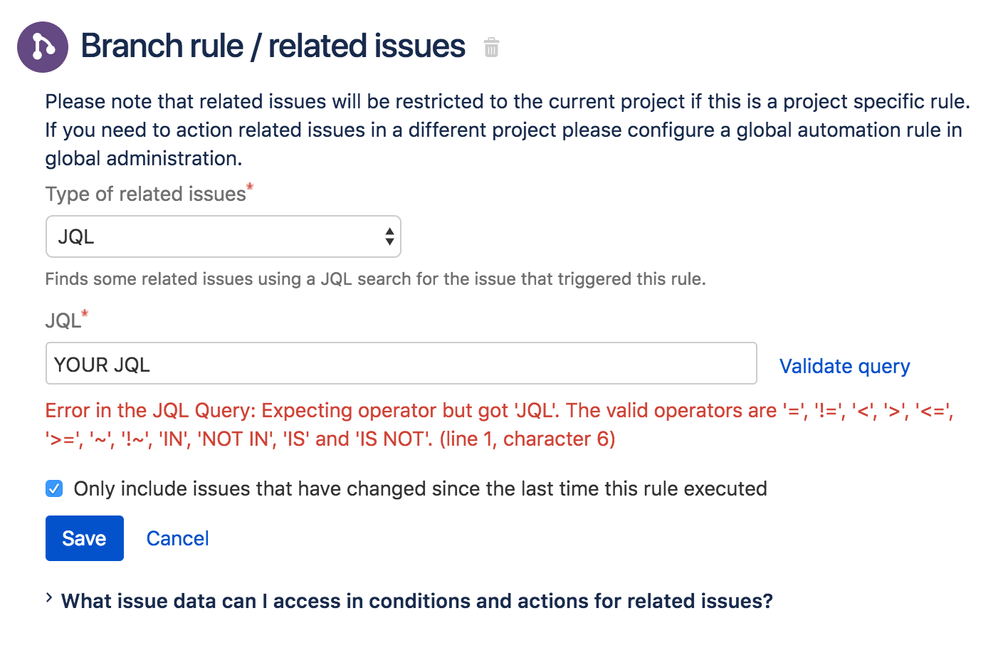
Task: Focus the YOUR JQL query input field
Action: 401,364
